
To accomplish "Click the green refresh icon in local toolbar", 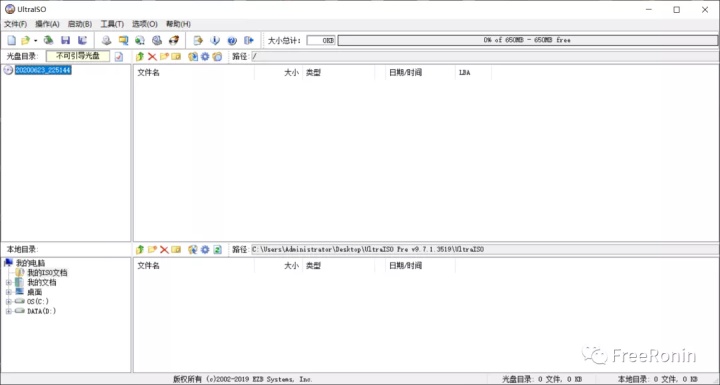I will pos(217,249).
